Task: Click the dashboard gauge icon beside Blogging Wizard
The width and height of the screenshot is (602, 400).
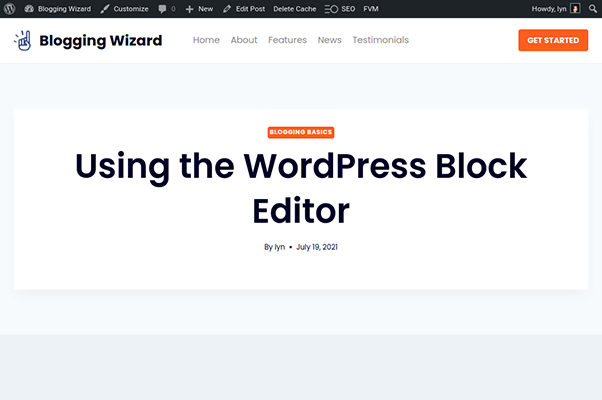Action: click(29, 8)
